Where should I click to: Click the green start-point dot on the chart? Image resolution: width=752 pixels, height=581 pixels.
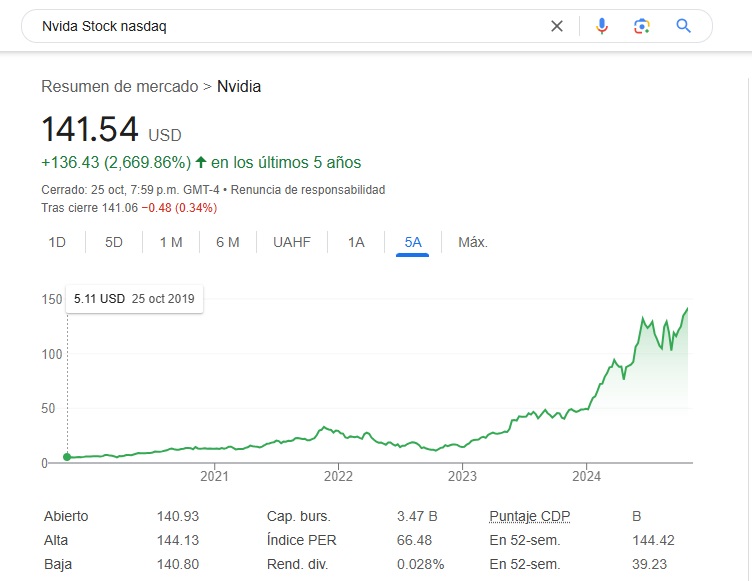[67, 457]
